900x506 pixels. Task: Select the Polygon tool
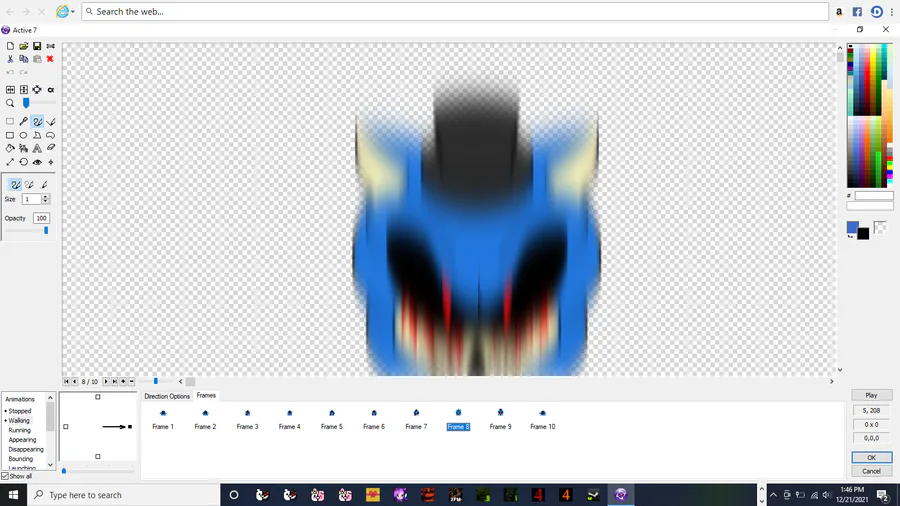(37, 135)
